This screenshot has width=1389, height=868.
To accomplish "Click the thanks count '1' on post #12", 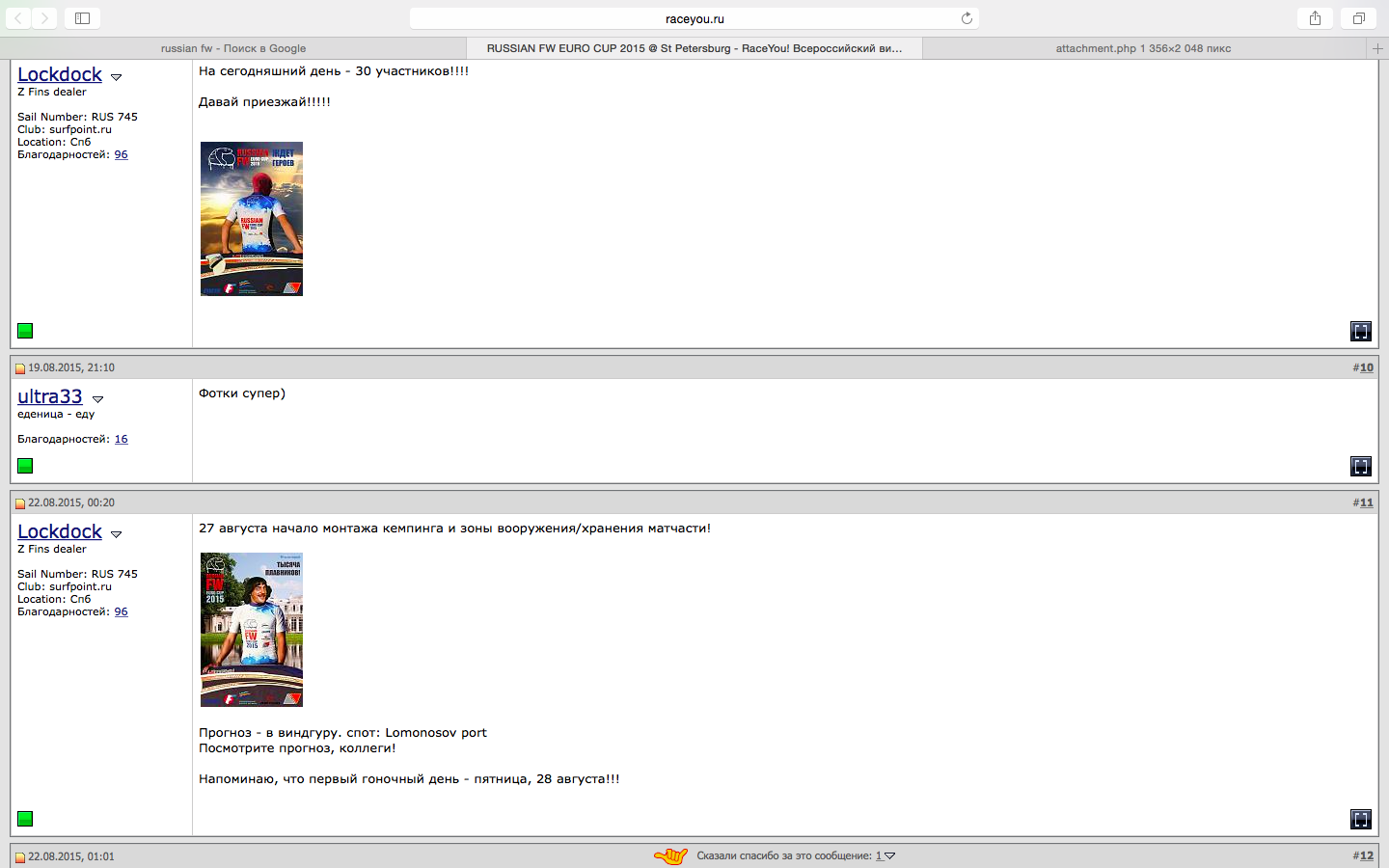I will (x=879, y=855).
